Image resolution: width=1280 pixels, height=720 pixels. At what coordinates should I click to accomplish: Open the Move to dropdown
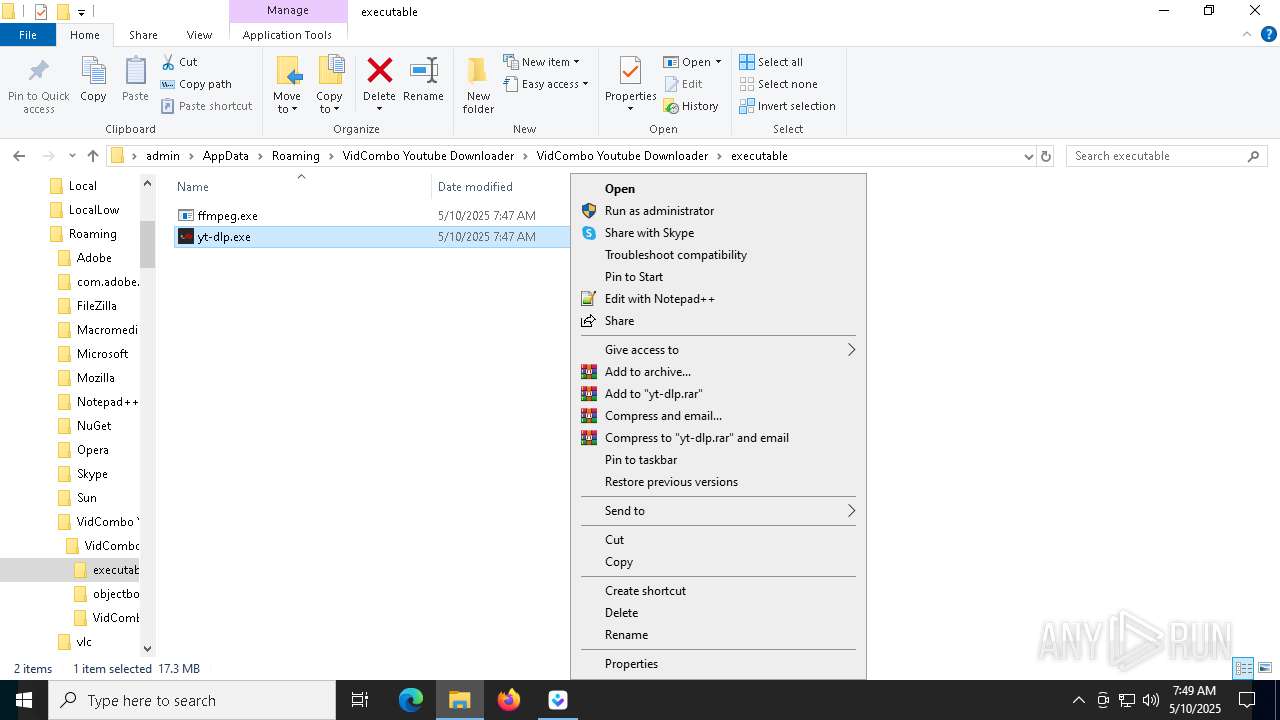coord(287,85)
